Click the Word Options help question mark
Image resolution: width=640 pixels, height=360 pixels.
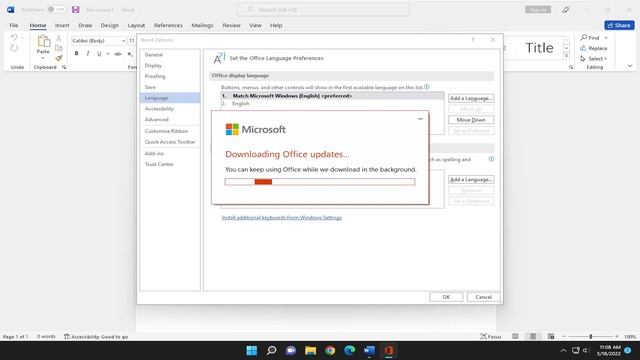(473, 40)
